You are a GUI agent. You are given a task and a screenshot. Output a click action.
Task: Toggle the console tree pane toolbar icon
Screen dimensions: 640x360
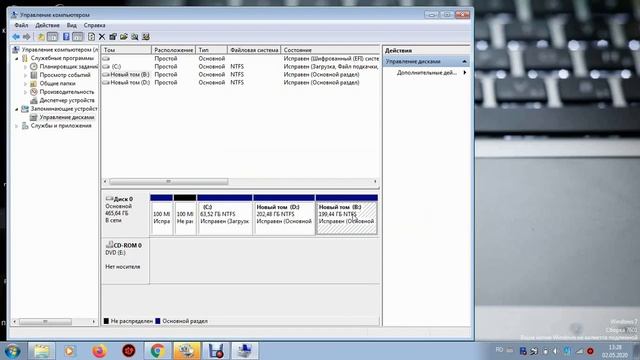(53, 37)
